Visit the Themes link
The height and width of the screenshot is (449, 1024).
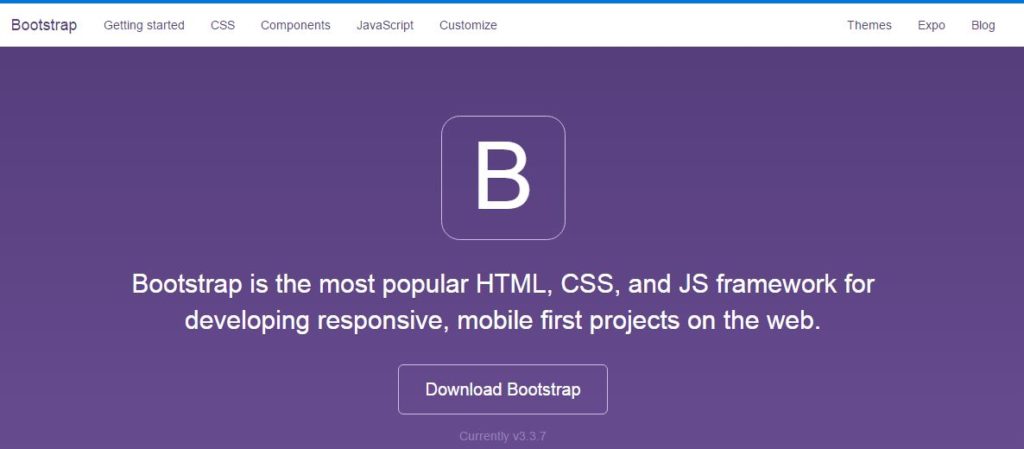pos(869,25)
